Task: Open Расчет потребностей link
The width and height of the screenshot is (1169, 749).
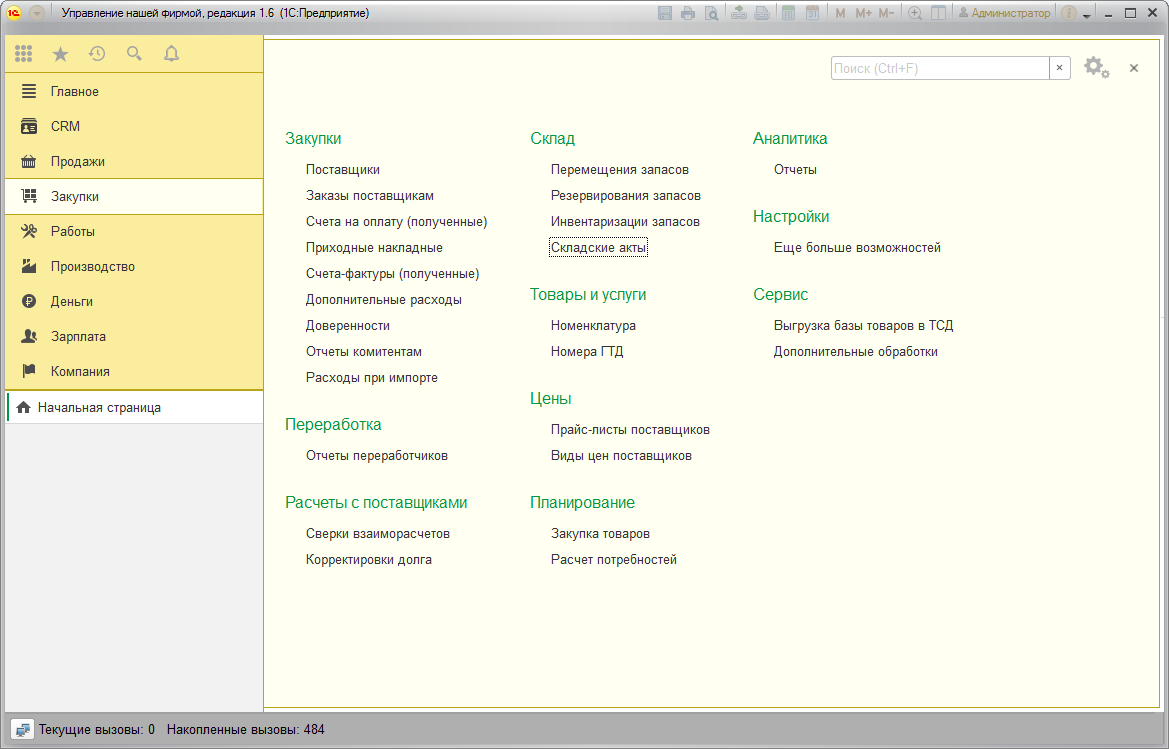Action: click(614, 559)
